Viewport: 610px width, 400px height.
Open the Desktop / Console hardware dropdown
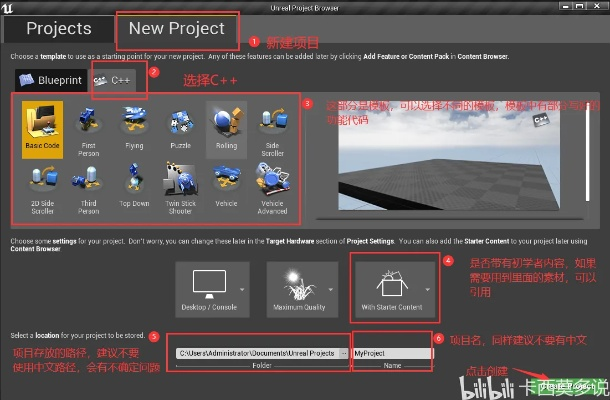point(214,288)
